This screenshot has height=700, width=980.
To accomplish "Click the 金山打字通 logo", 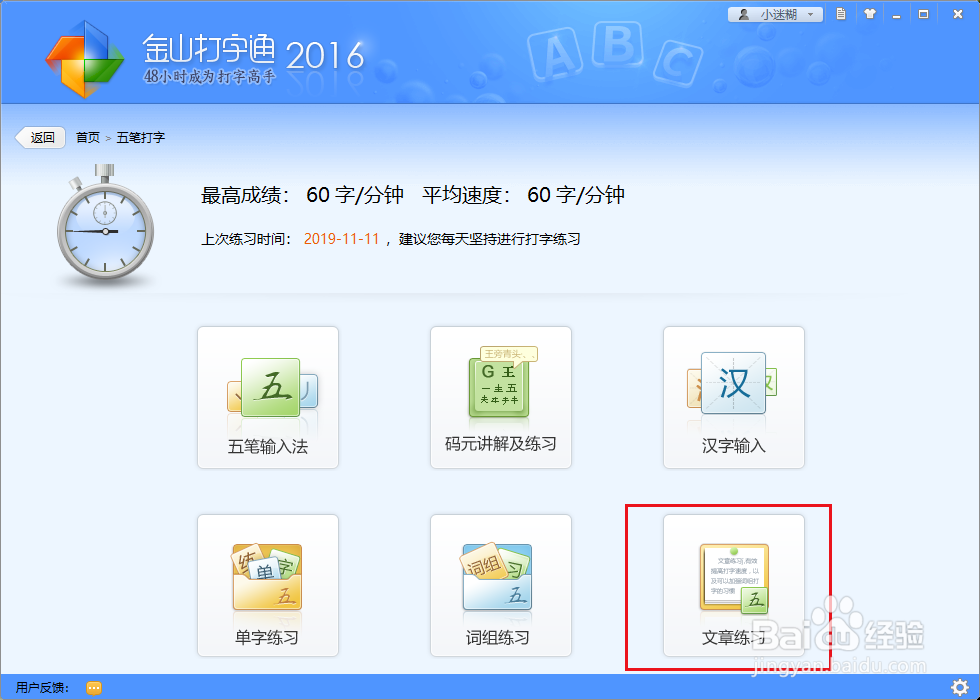I will pyautogui.click(x=85, y=59).
